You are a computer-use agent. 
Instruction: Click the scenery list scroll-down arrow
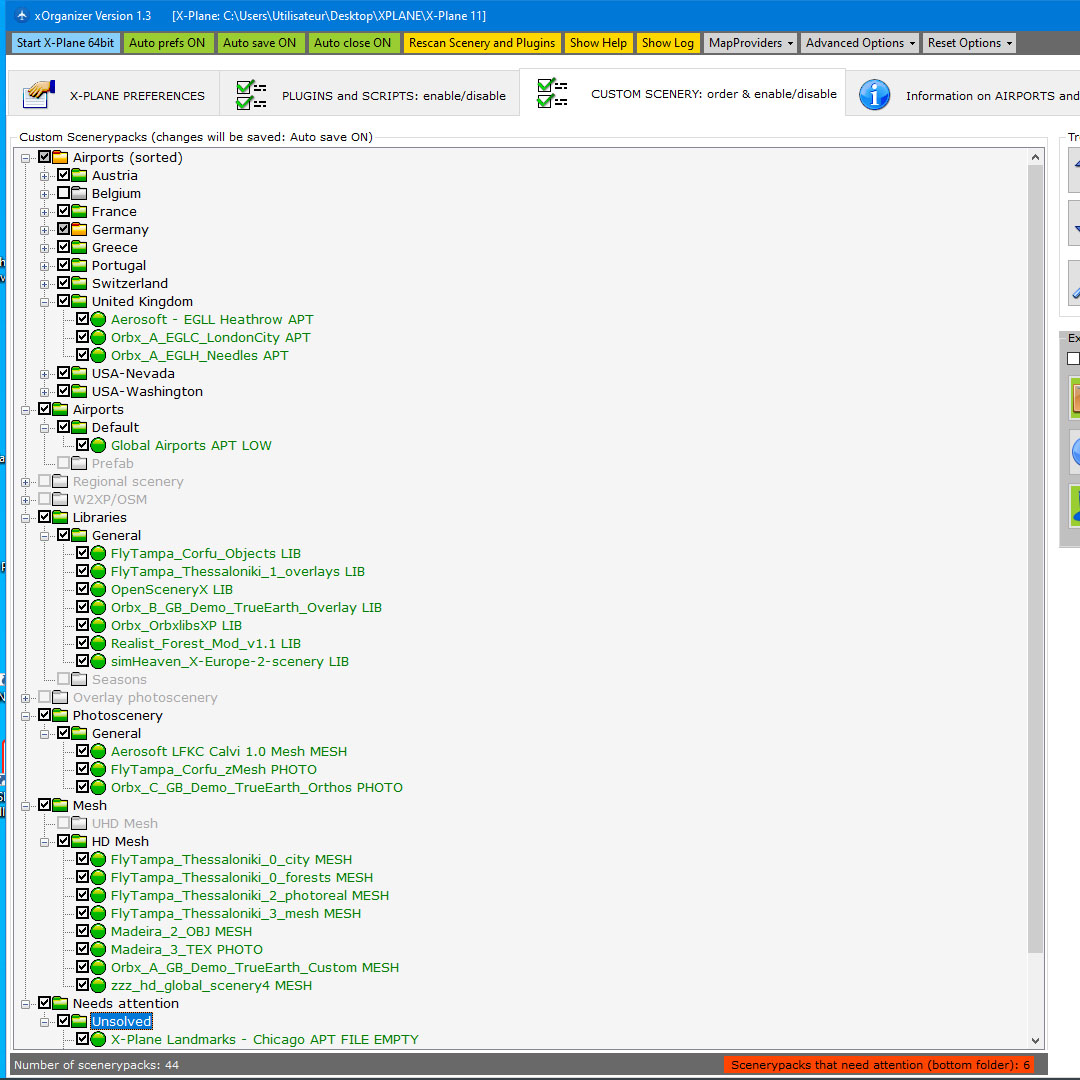coord(1035,1040)
